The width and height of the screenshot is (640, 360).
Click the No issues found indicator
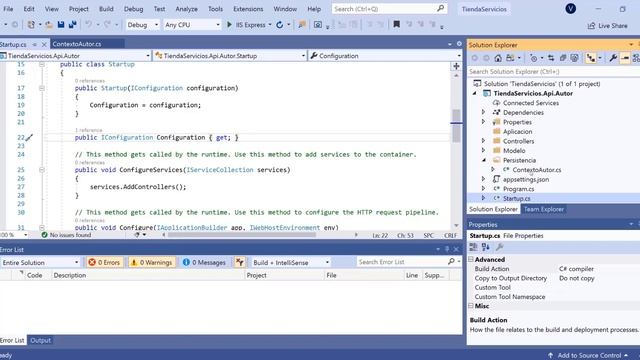tap(66, 235)
